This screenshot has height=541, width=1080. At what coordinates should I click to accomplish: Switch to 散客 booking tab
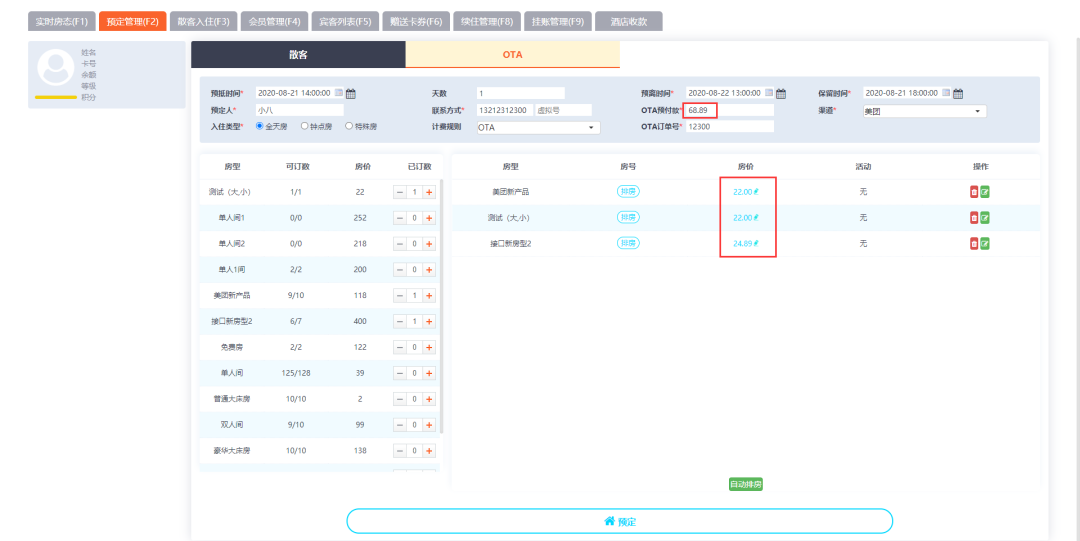pos(298,54)
